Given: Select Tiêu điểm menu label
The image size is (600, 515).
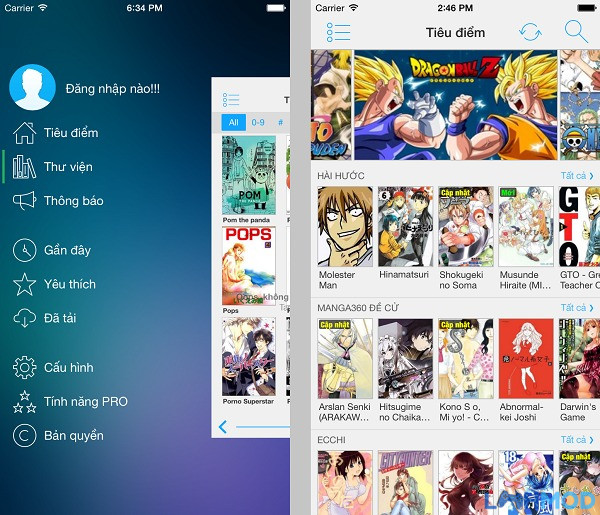Looking at the screenshot, I should coord(71,133).
